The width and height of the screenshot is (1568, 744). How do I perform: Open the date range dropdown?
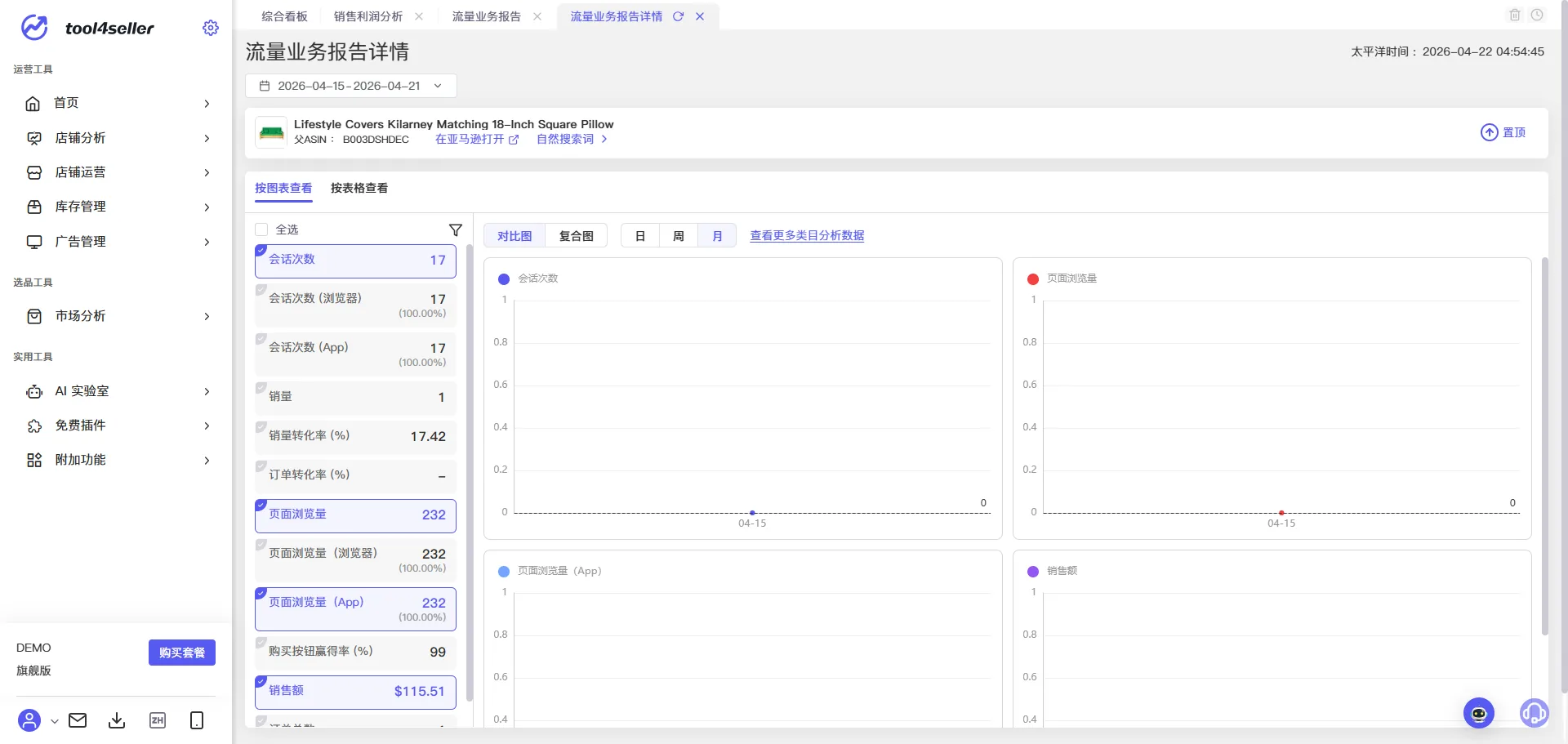pos(351,86)
